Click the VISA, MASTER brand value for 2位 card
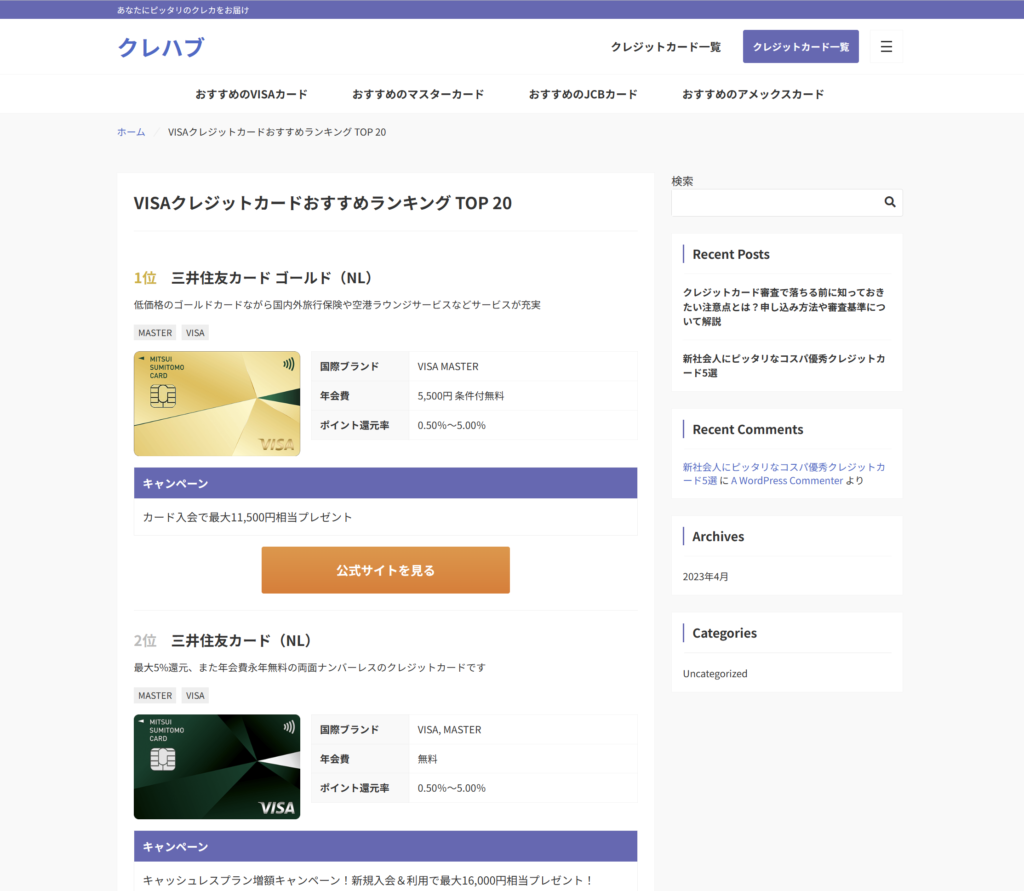Viewport: 1024px width, 891px height. (449, 730)
